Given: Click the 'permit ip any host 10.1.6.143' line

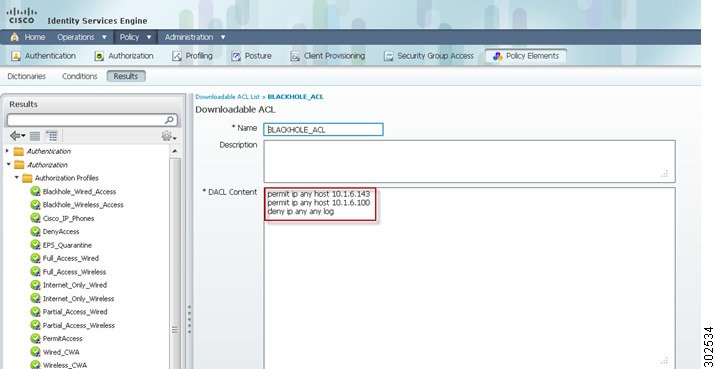Looking at the screenshot, I should (319, 194).
